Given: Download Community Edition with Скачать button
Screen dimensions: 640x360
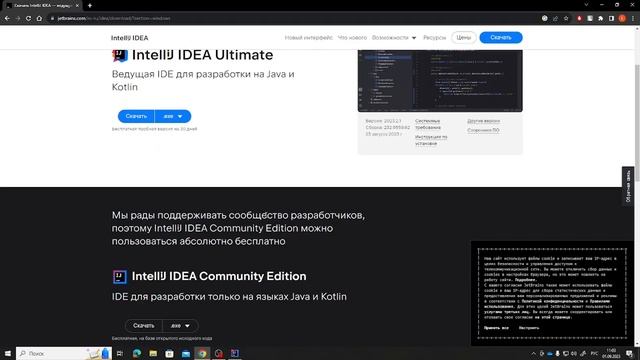Looking at the screenshot, I should pos(144,326).
